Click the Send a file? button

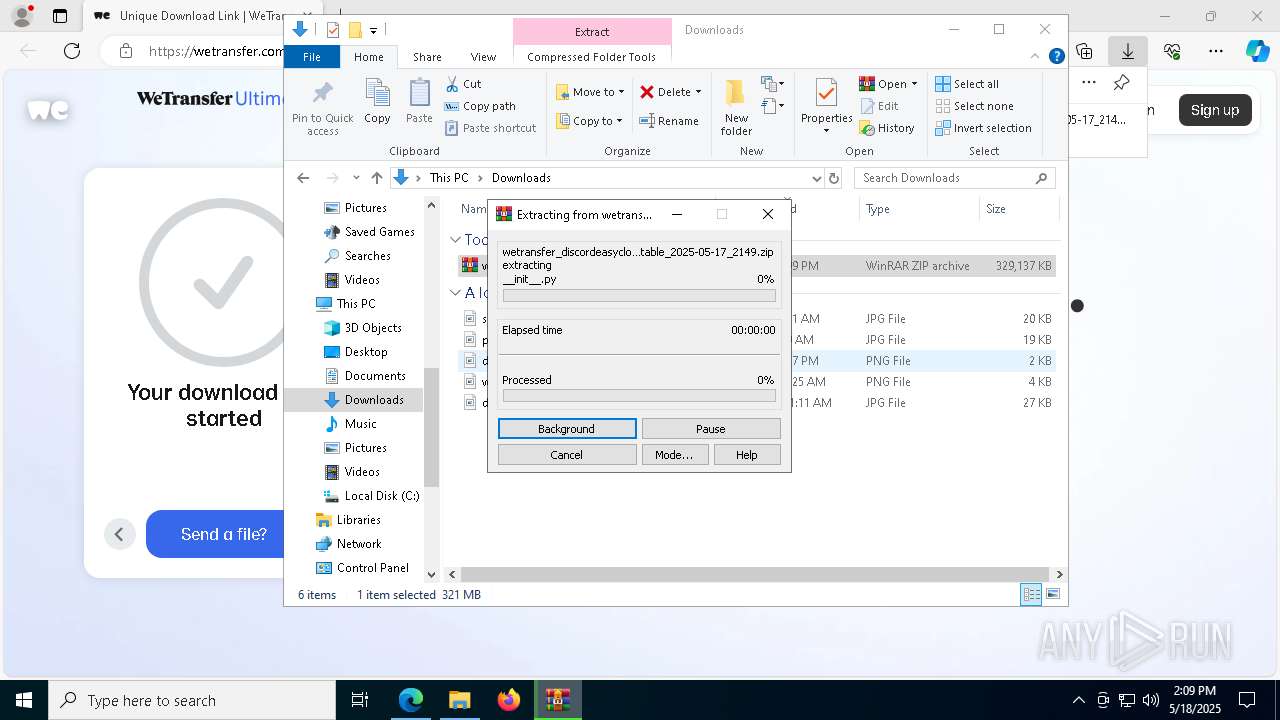coord(223,534)
